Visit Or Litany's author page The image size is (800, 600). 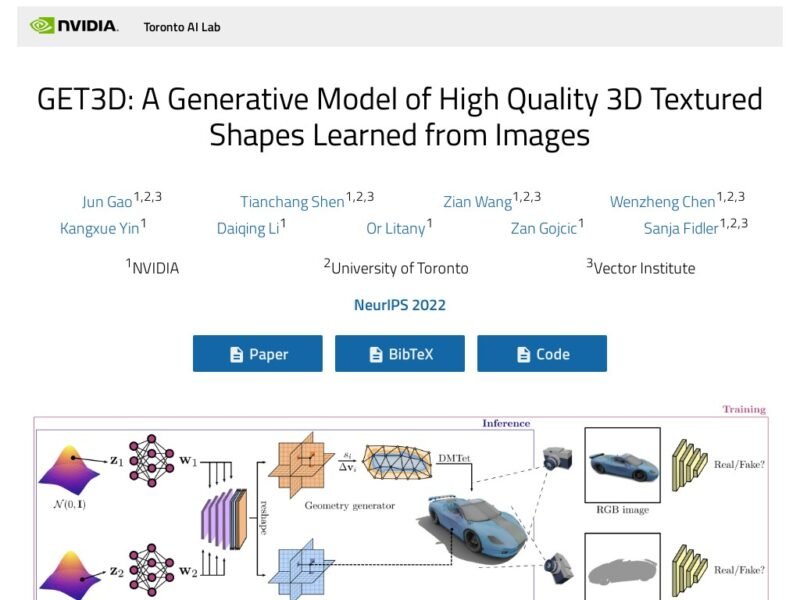pos(395,229)
